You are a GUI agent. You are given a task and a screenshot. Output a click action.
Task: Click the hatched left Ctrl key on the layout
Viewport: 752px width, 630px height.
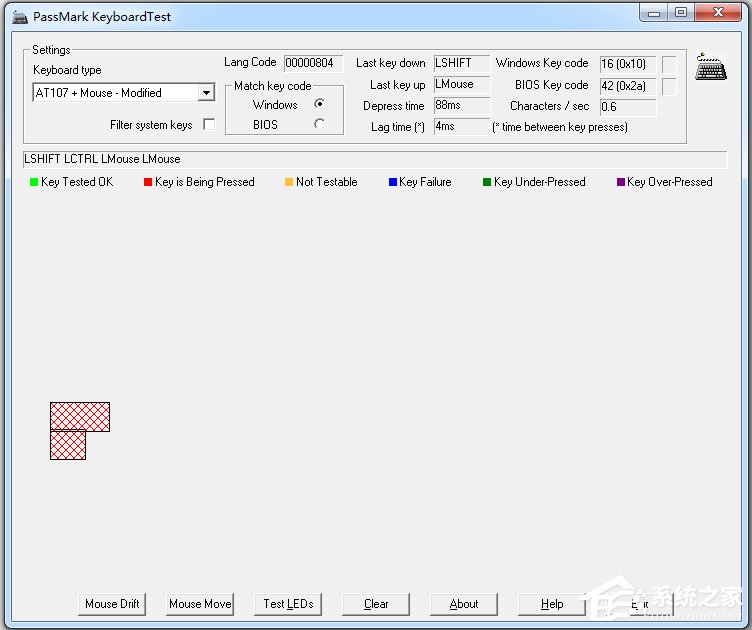pyautogui.click(x=68, y=445)
